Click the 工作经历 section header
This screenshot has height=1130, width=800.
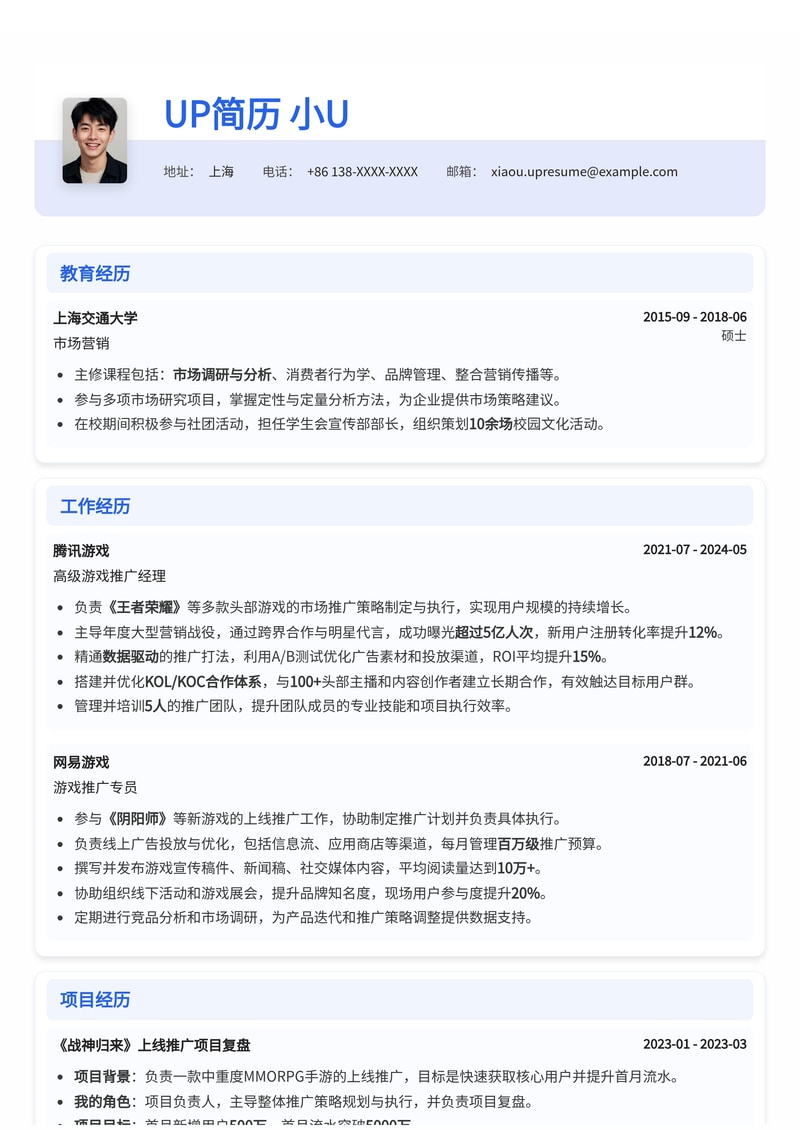(x=93, y=505)
